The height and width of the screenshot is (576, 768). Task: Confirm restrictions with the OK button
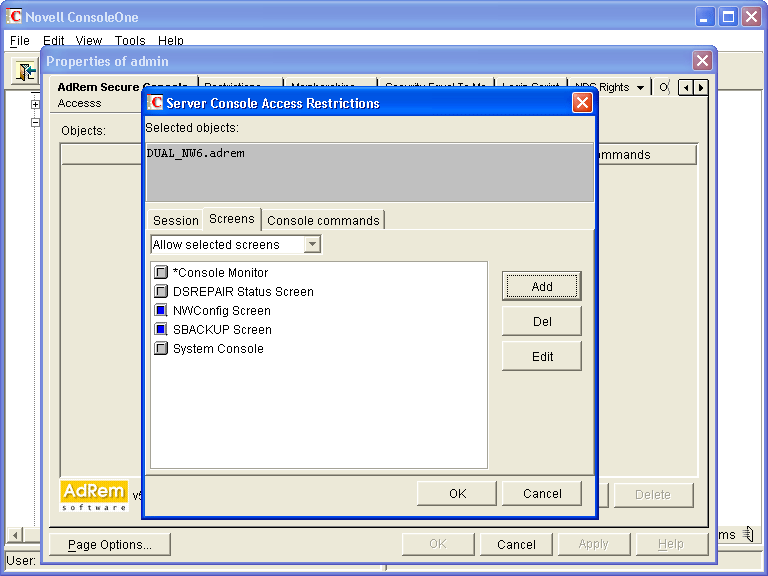point(457,493)
